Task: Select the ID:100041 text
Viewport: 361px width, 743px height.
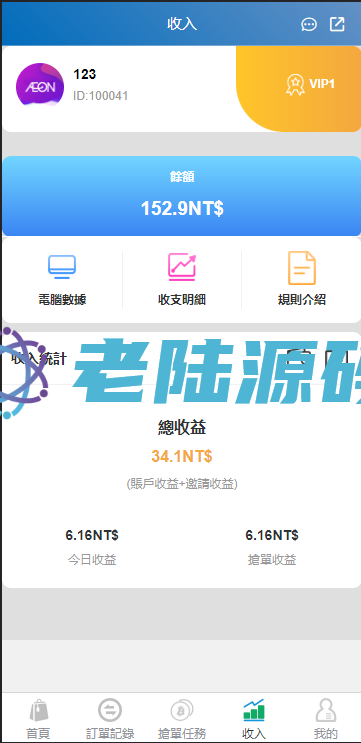Action: point(100,96)
